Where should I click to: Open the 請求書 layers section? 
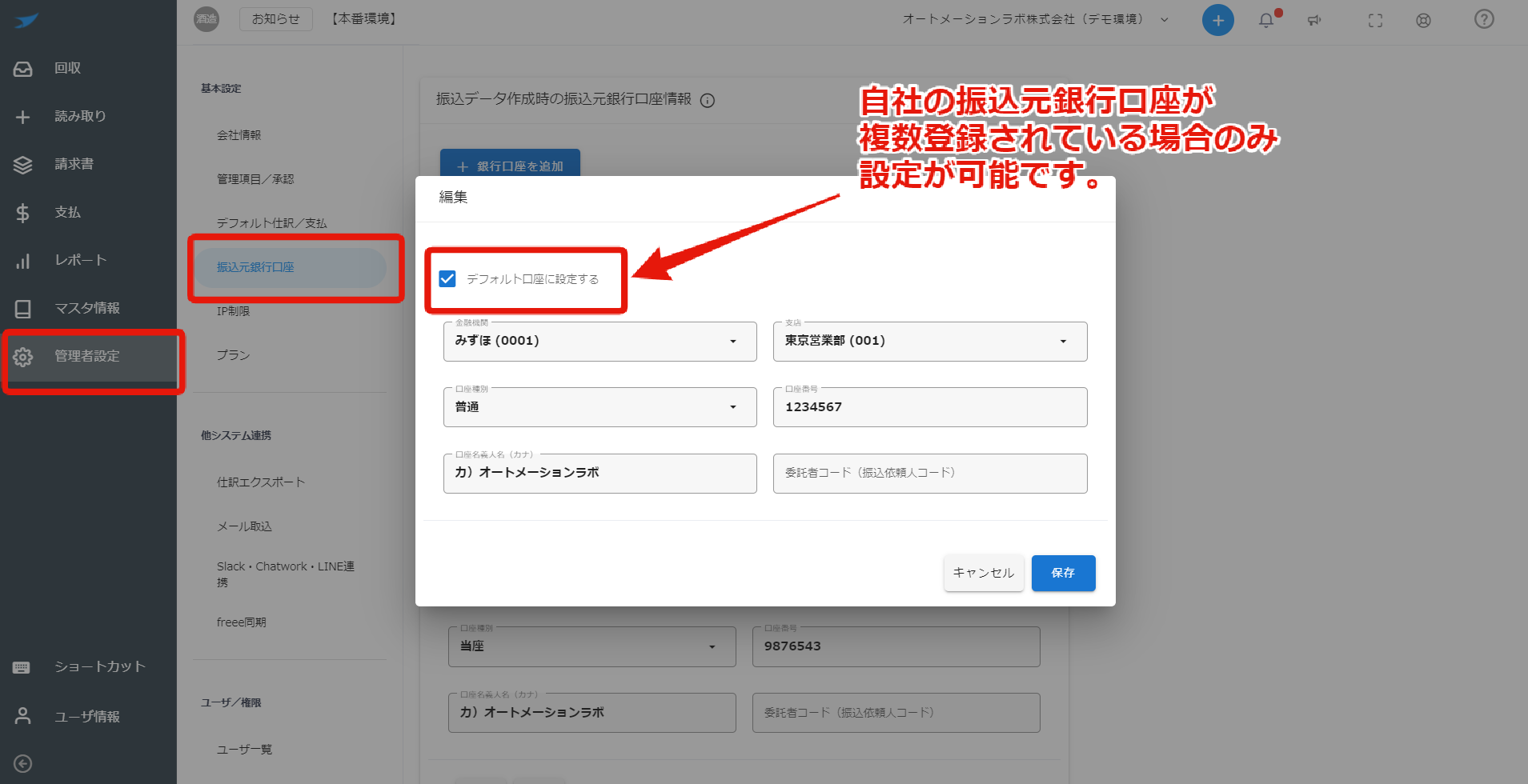88,165
